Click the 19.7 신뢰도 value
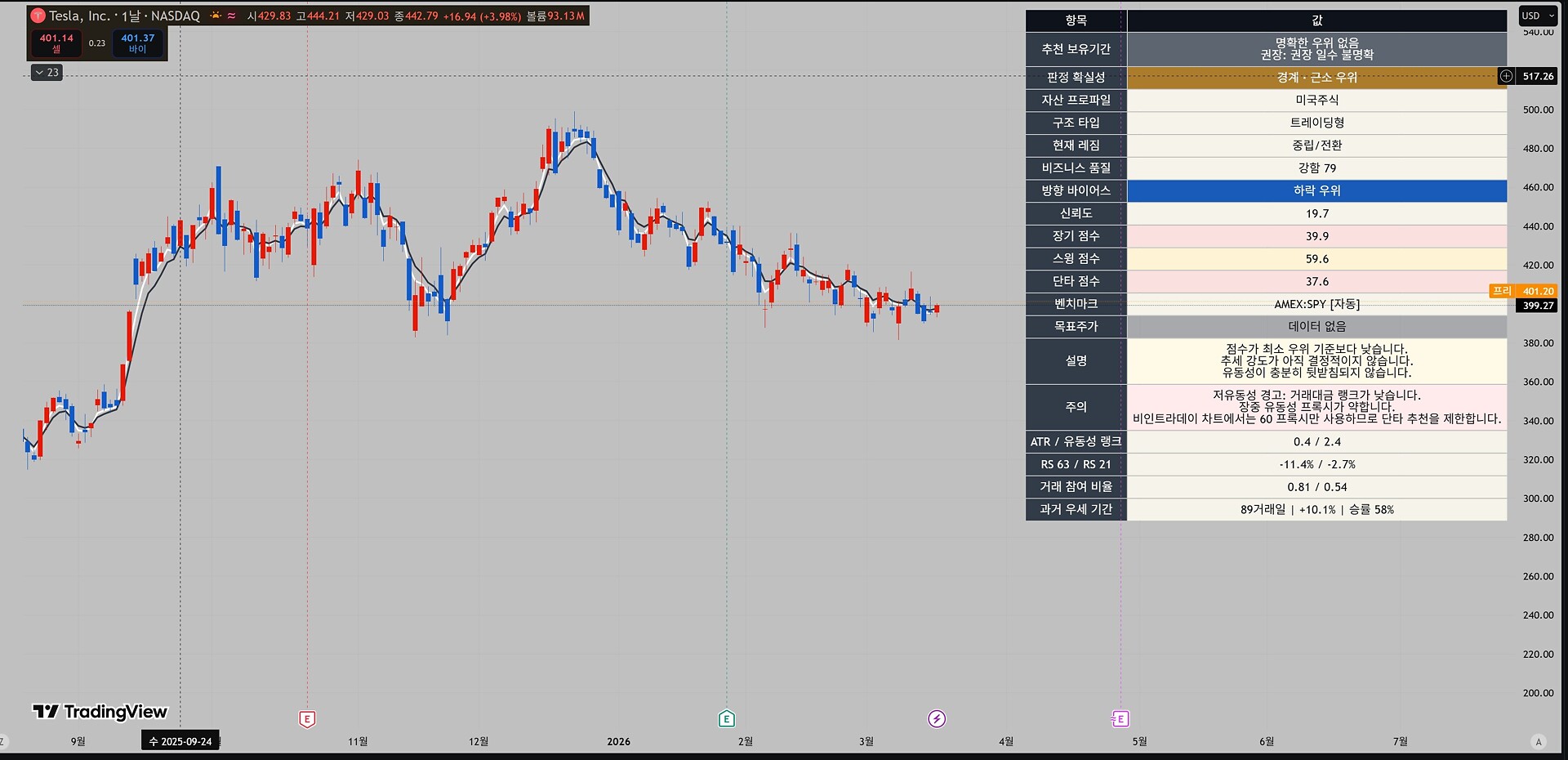 coord(1316,213)
